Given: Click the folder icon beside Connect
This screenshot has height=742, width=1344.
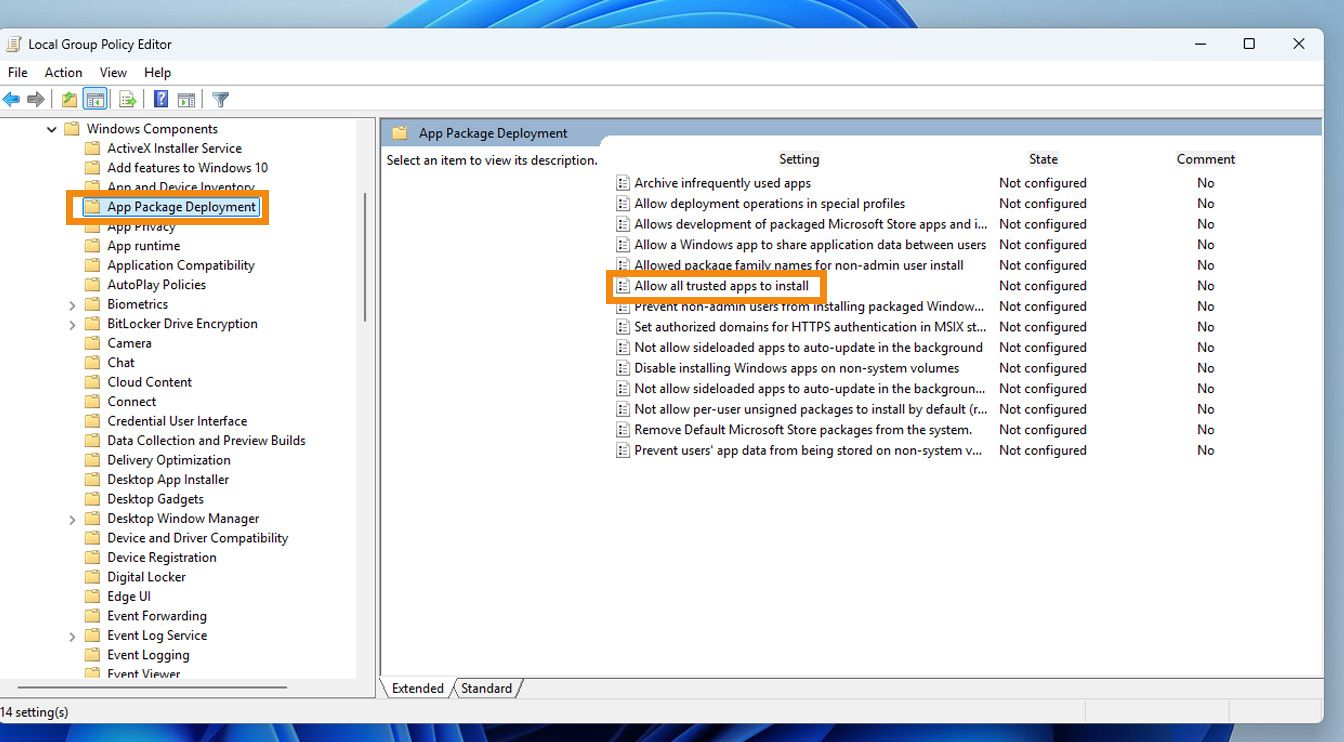Looking at the screenshot, I should [x=92, y=401].
